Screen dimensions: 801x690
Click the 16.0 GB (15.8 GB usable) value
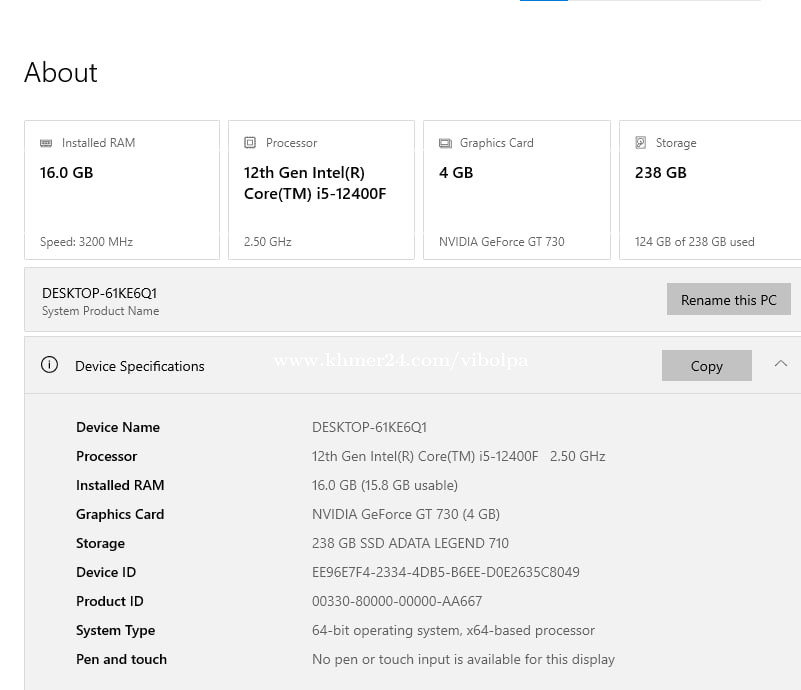point(384,485)
